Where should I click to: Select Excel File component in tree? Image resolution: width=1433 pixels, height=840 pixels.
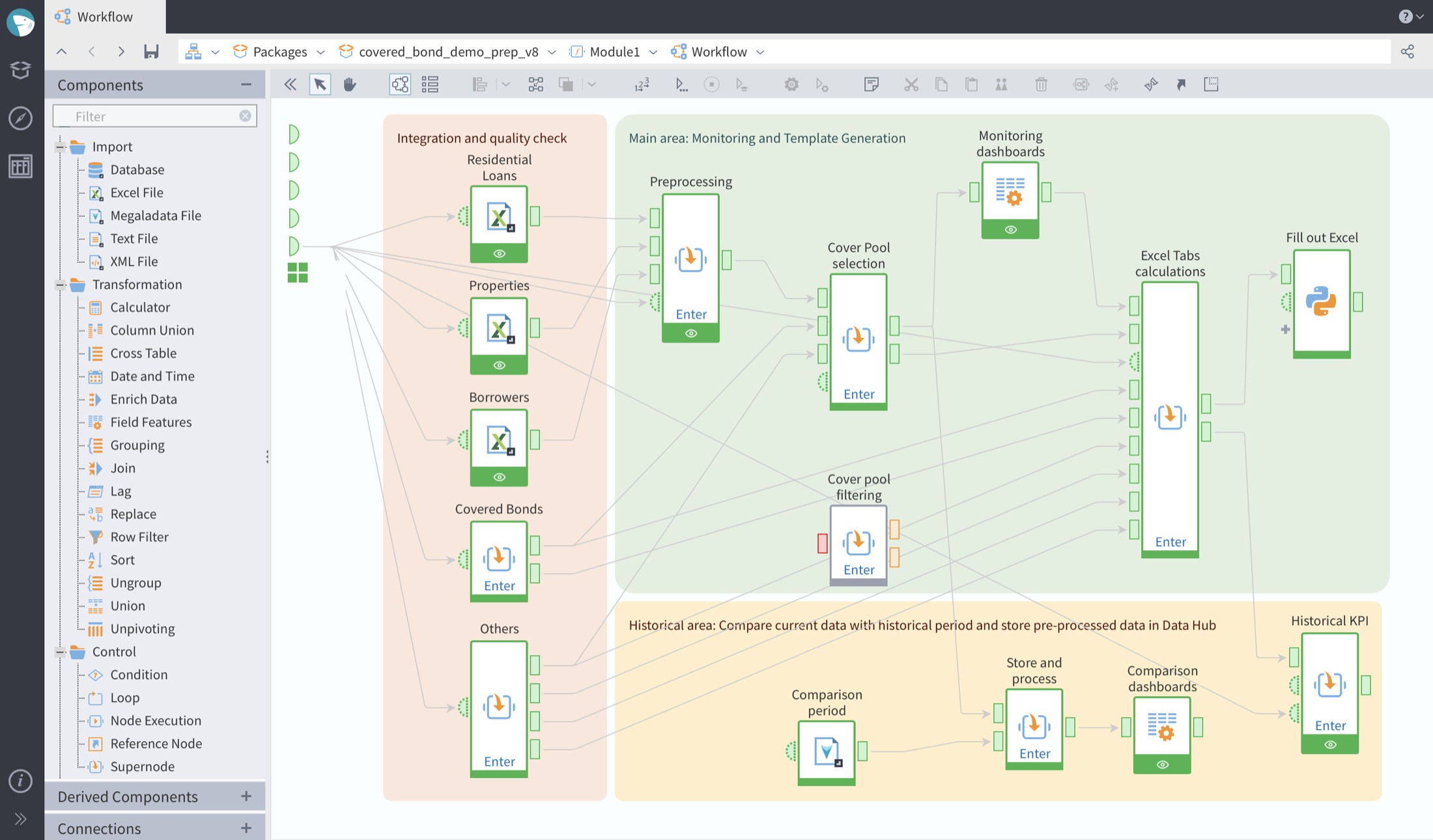(x=136, y=193)
